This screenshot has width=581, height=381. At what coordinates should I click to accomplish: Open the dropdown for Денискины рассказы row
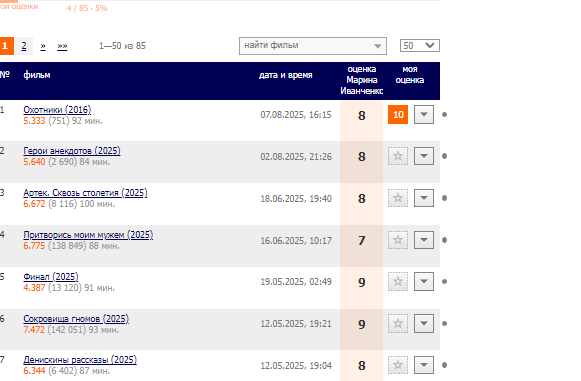click(x=424, y=365)
